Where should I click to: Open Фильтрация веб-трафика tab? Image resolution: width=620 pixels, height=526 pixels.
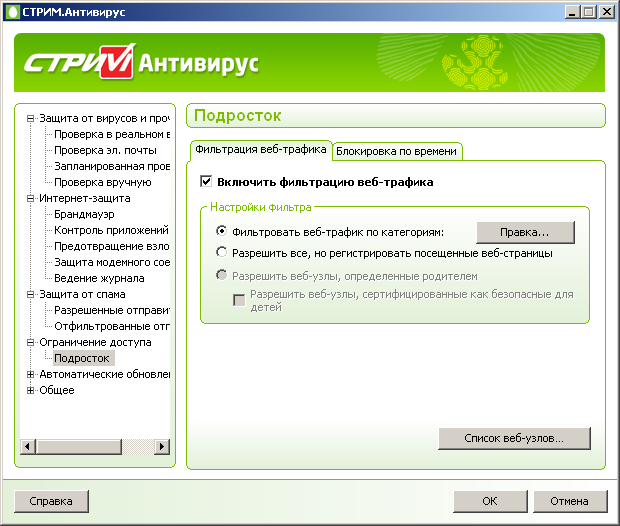tap(261, 149)
